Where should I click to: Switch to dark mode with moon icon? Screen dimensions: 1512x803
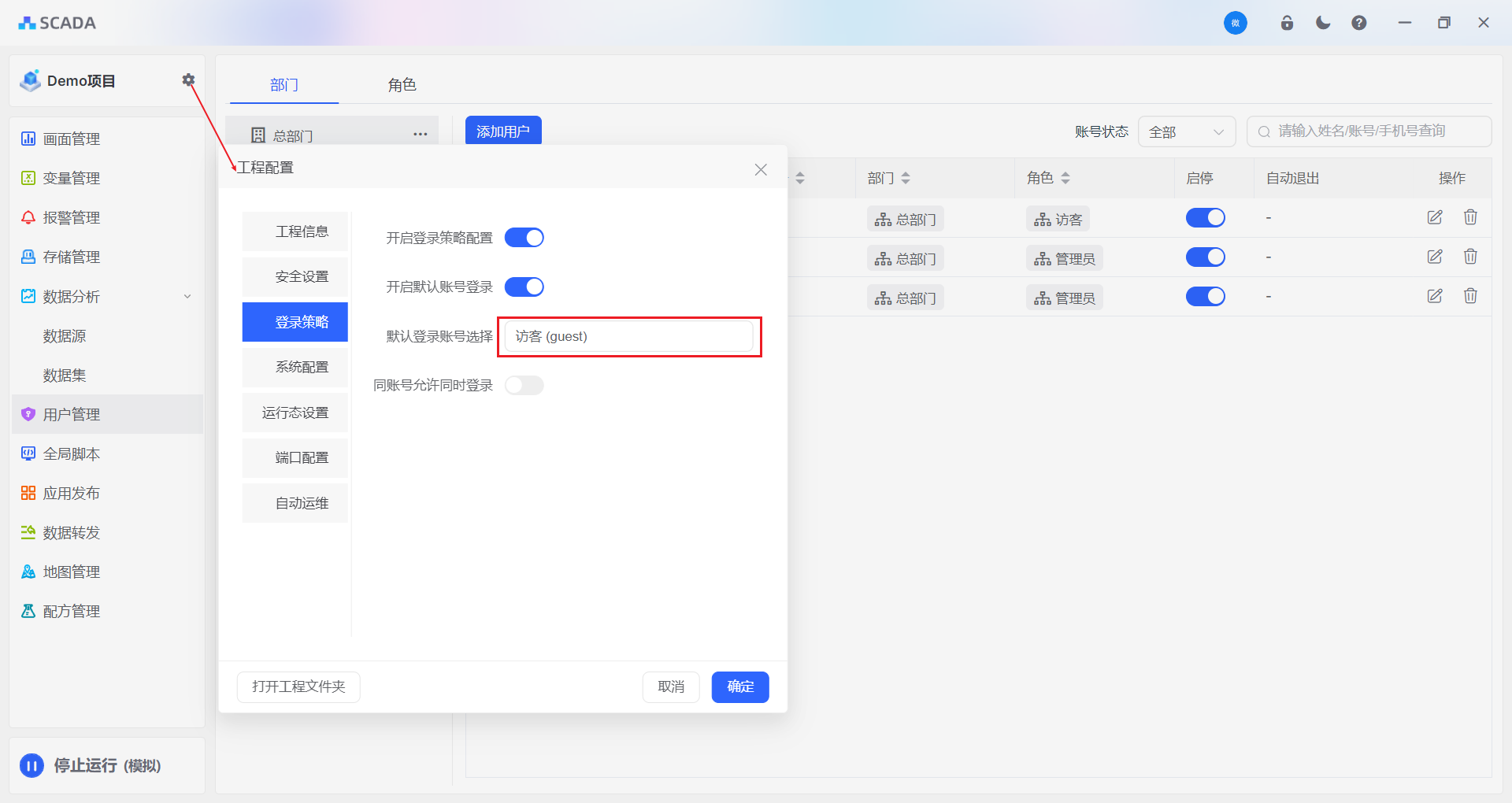pyautogui.click(x=1323, y=23)
